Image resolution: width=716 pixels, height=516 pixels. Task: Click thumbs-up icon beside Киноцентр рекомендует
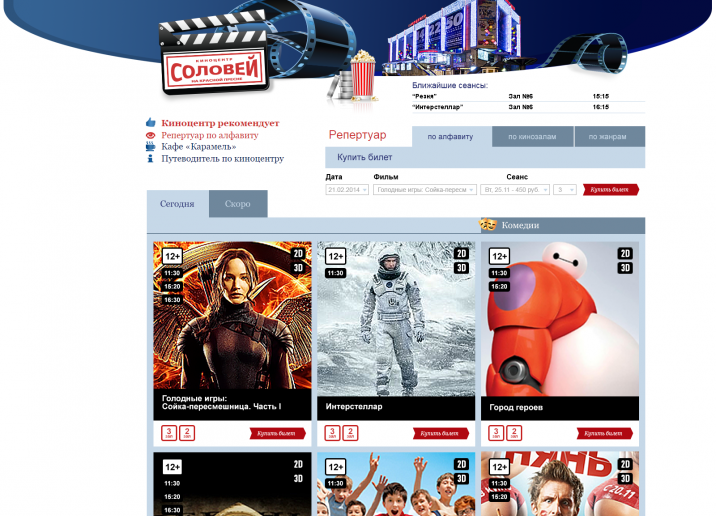(x=151, y=123)
